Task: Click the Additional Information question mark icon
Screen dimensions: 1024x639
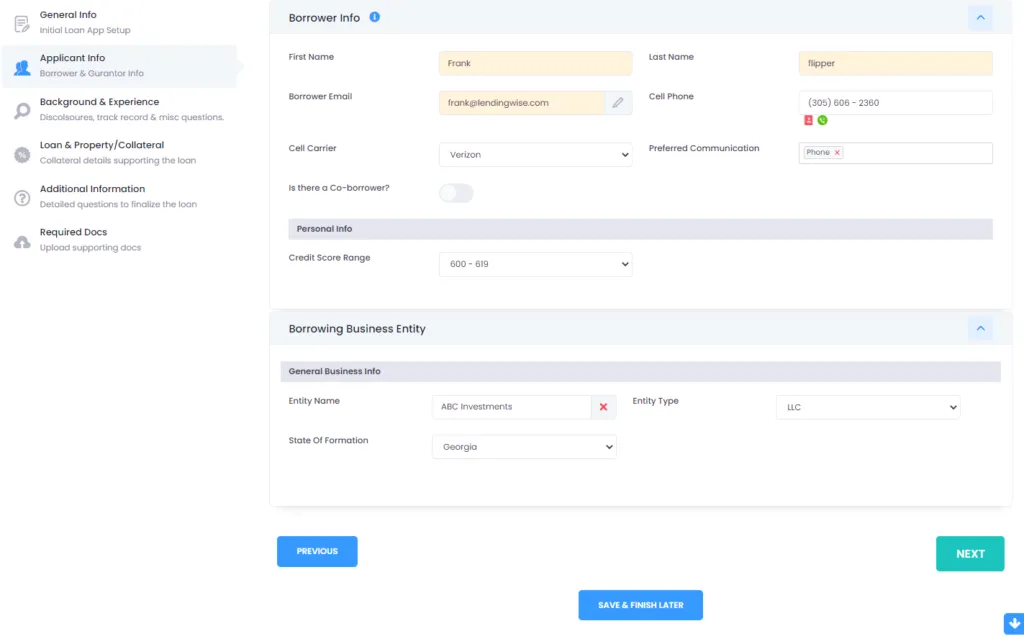Action: pos(22,197)
